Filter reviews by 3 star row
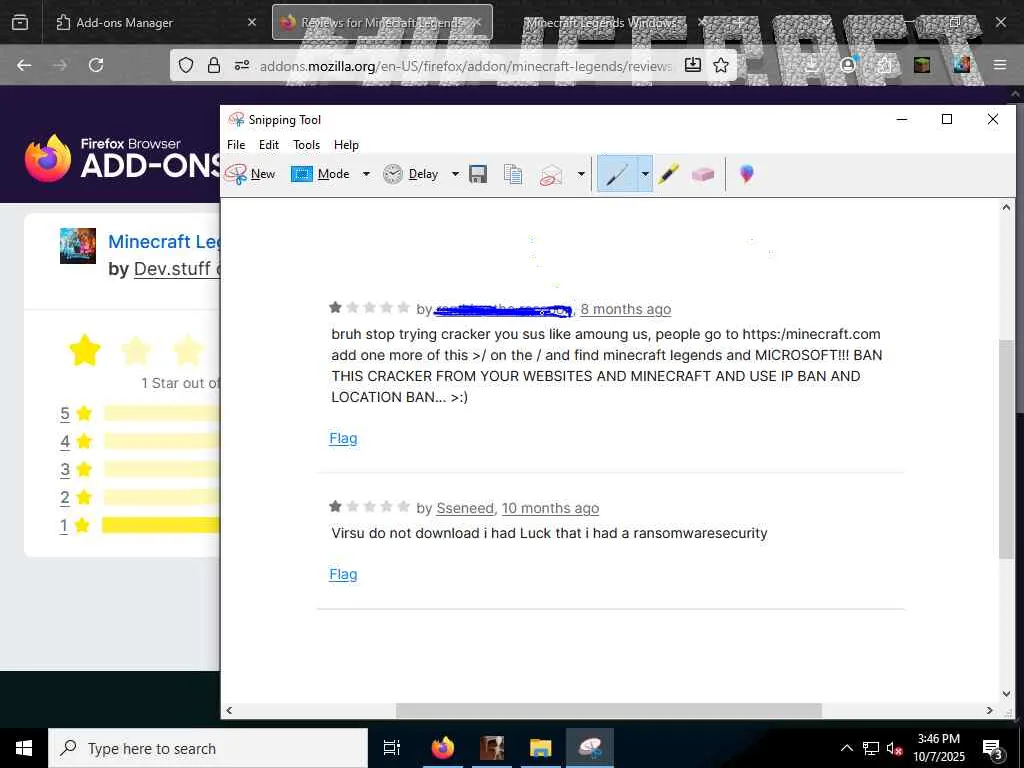 coord(140,470)
